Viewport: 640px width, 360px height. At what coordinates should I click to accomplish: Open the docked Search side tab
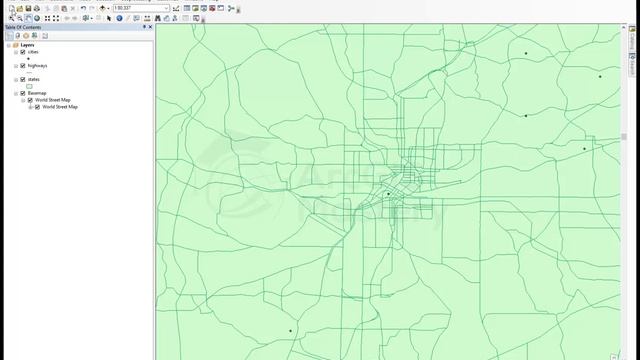coord(632,64)
